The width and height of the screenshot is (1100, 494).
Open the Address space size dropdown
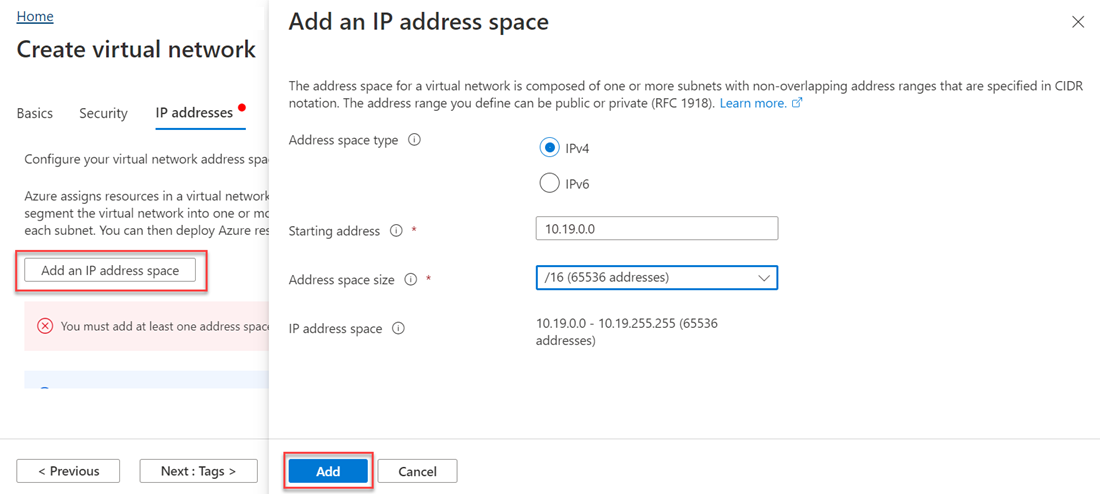(656, 277)
